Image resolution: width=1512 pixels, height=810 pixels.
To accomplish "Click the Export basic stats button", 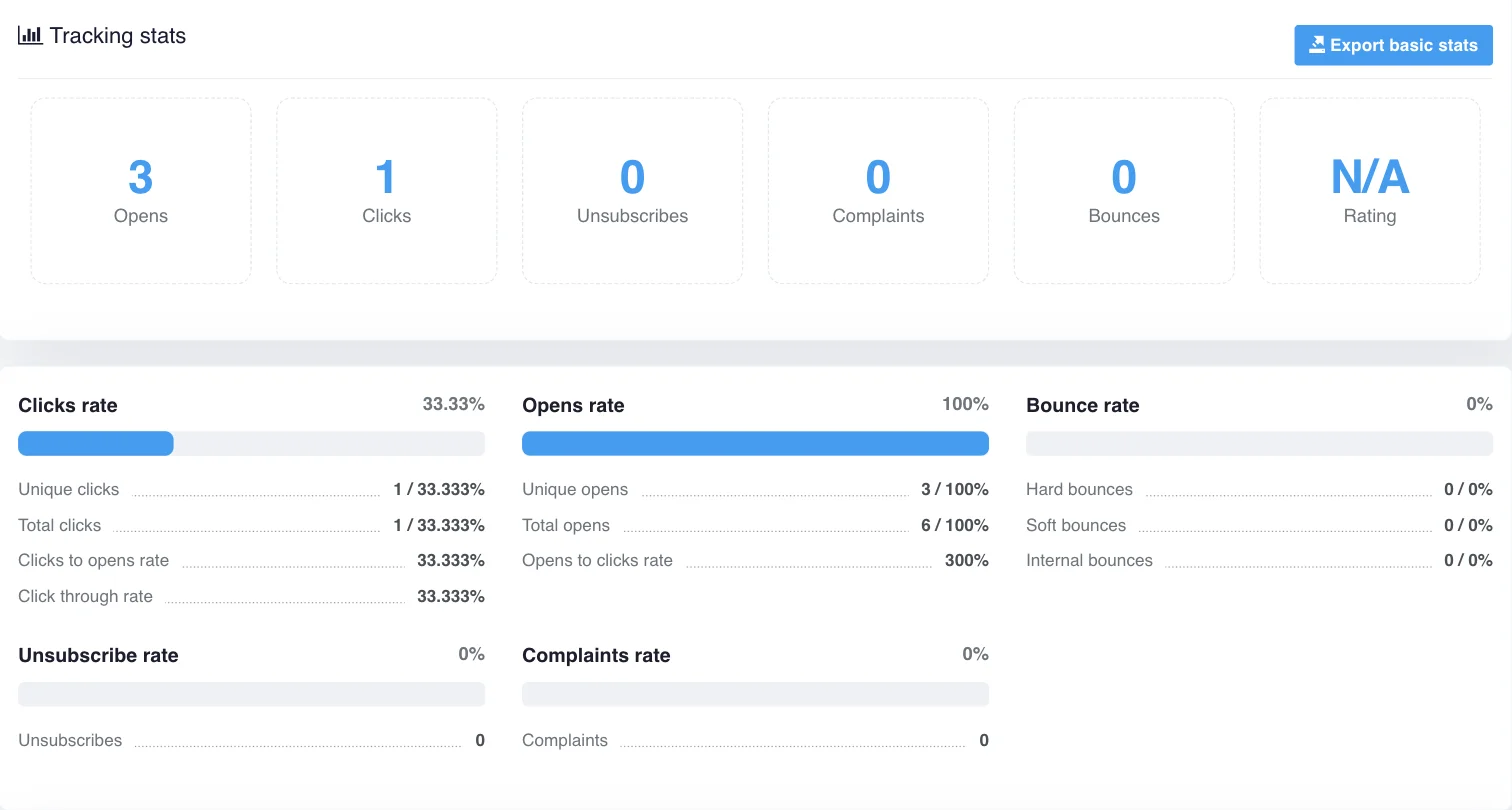I will pyautogui.click(x=1393, y=45).
